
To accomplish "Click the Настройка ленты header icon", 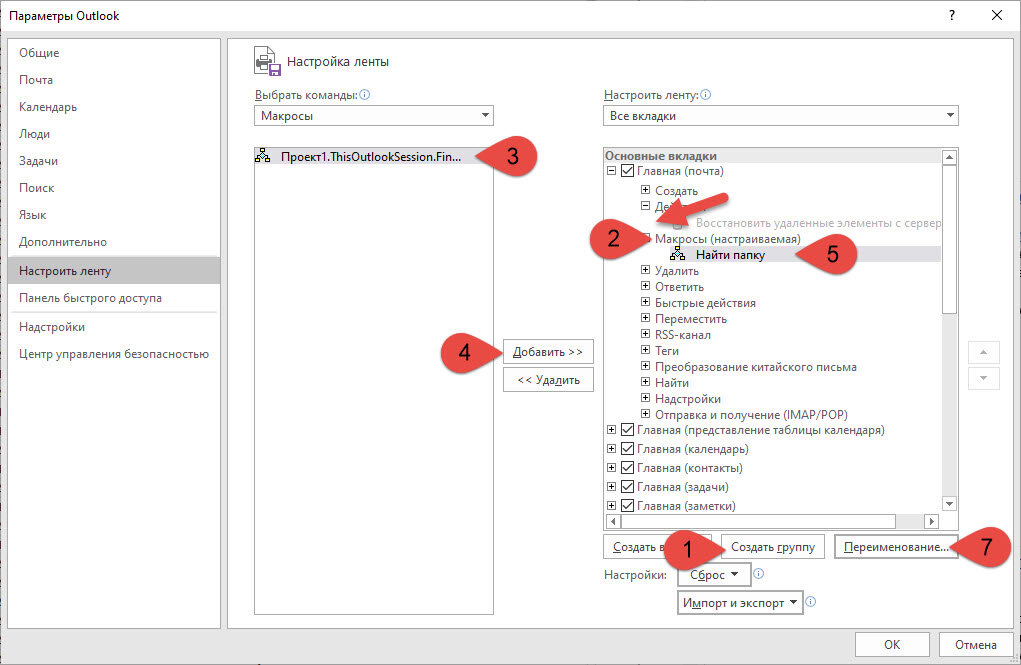I will 267,61.
